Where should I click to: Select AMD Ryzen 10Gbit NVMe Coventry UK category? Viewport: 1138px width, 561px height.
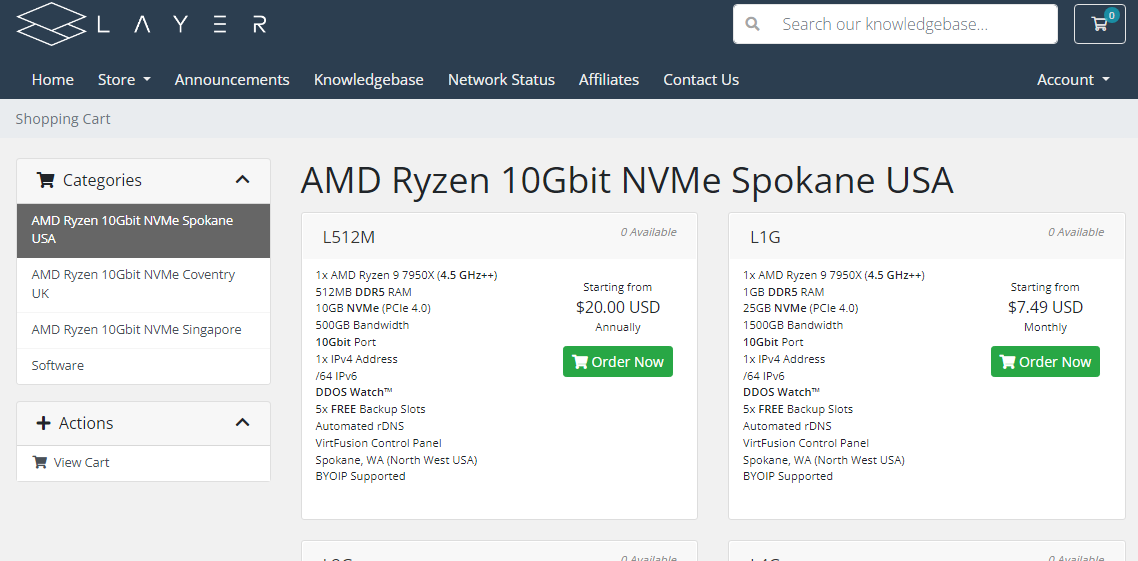pyautogui.click(x=144, y=284)
